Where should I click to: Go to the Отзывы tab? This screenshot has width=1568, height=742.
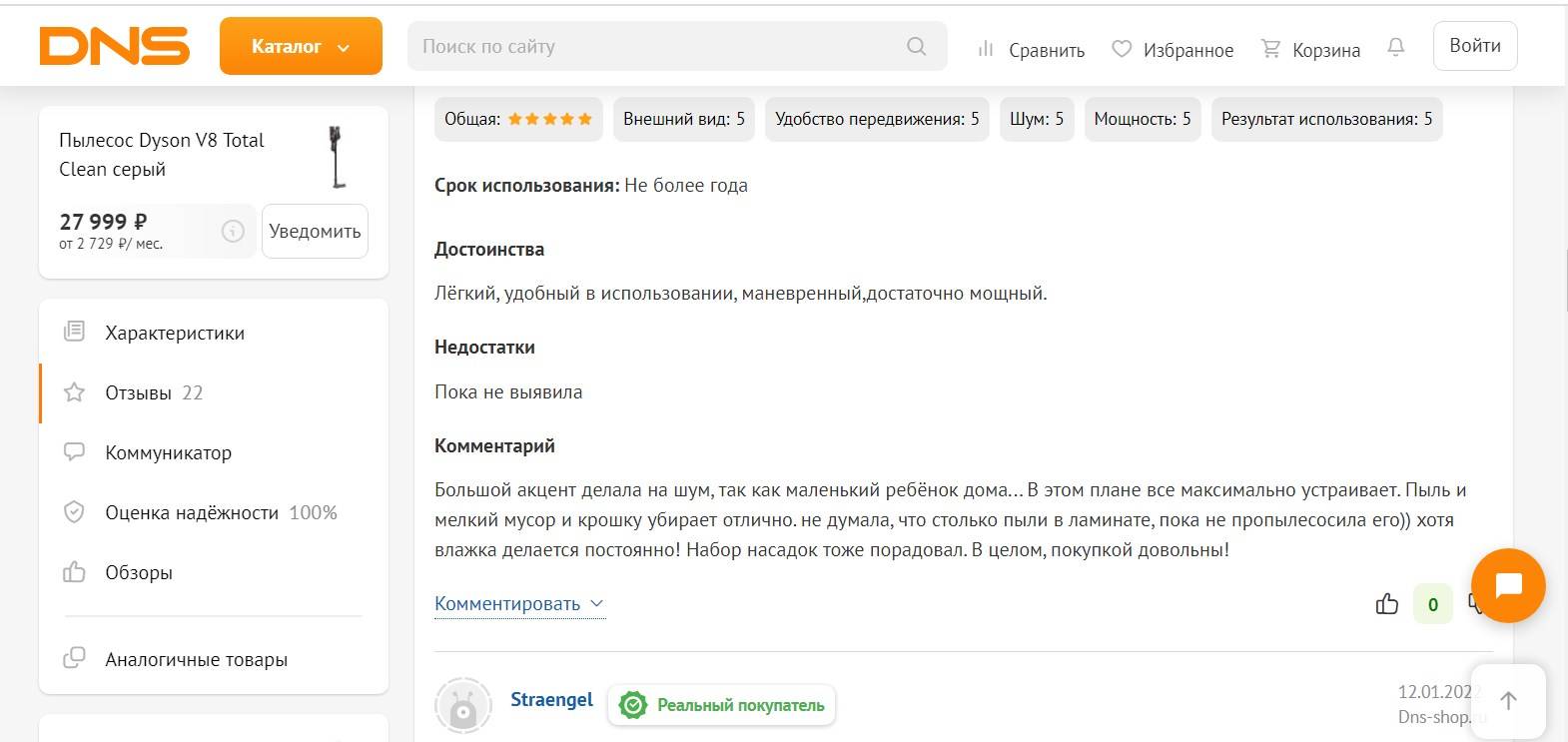click(139, 392)
